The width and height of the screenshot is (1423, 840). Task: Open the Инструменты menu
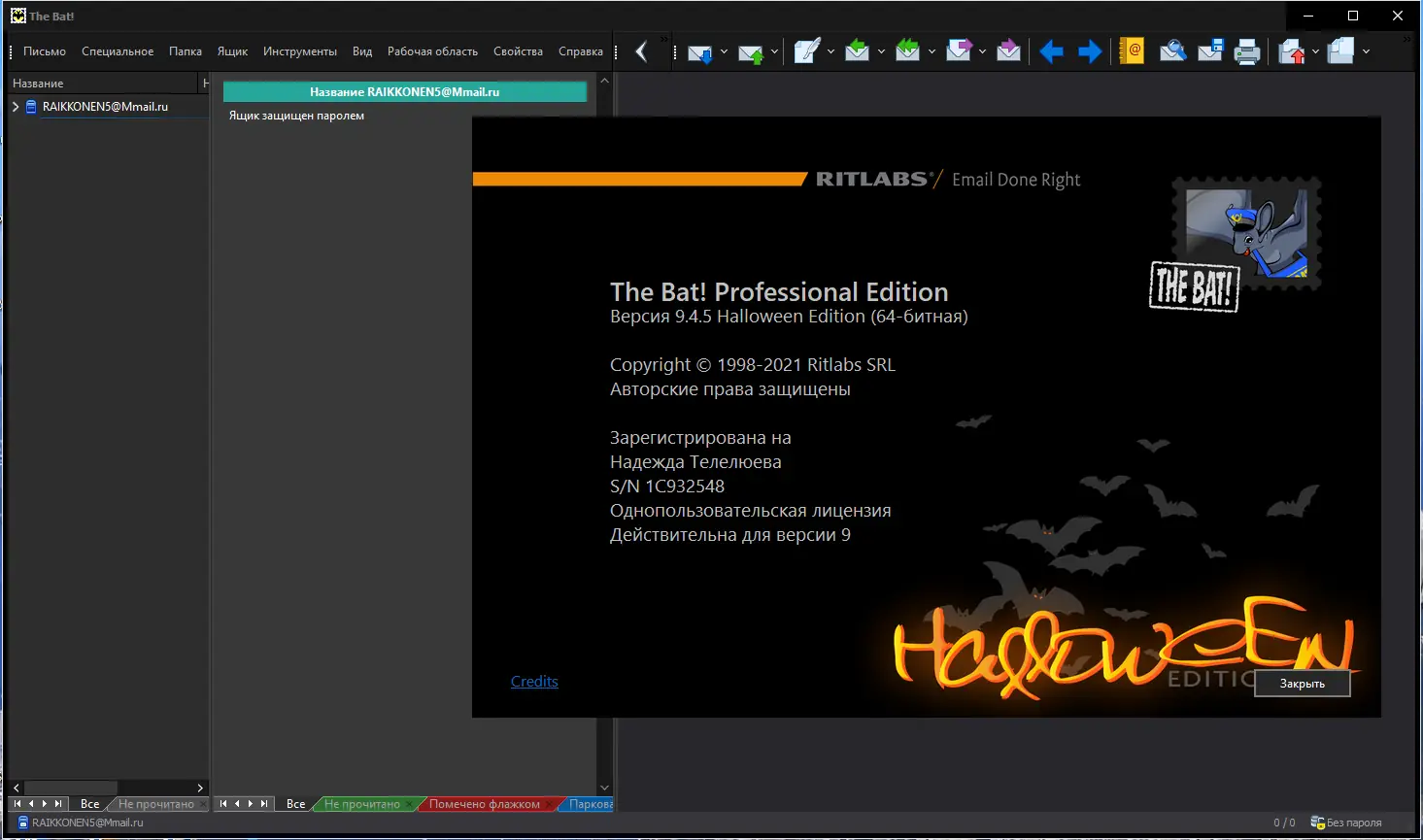point(299,51)
